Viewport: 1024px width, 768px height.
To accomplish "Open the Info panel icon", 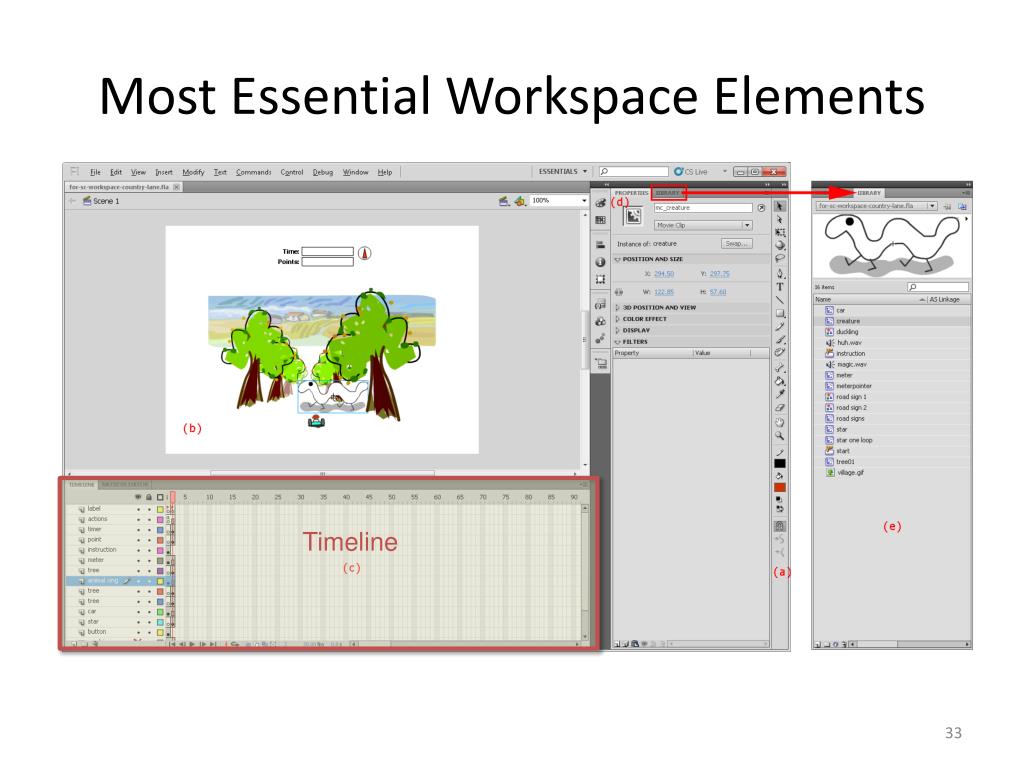I will pos(600,262).
